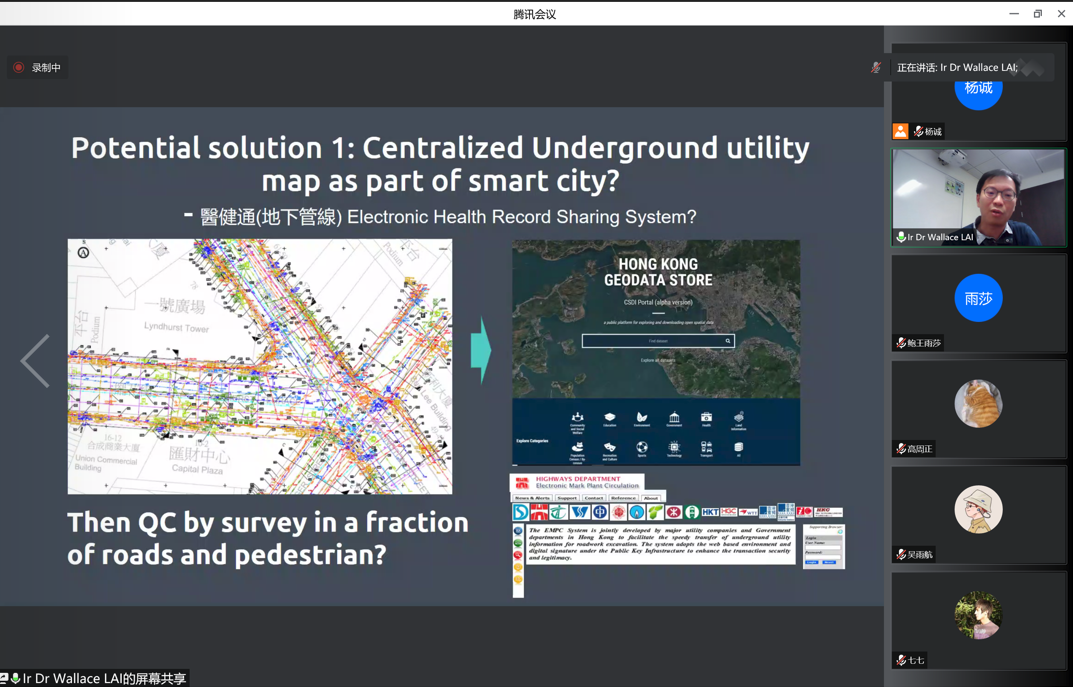The width and height of the screenshot is (1073, 687).
Task: Open the About tab on EMPC page
Action: [651, 498]
